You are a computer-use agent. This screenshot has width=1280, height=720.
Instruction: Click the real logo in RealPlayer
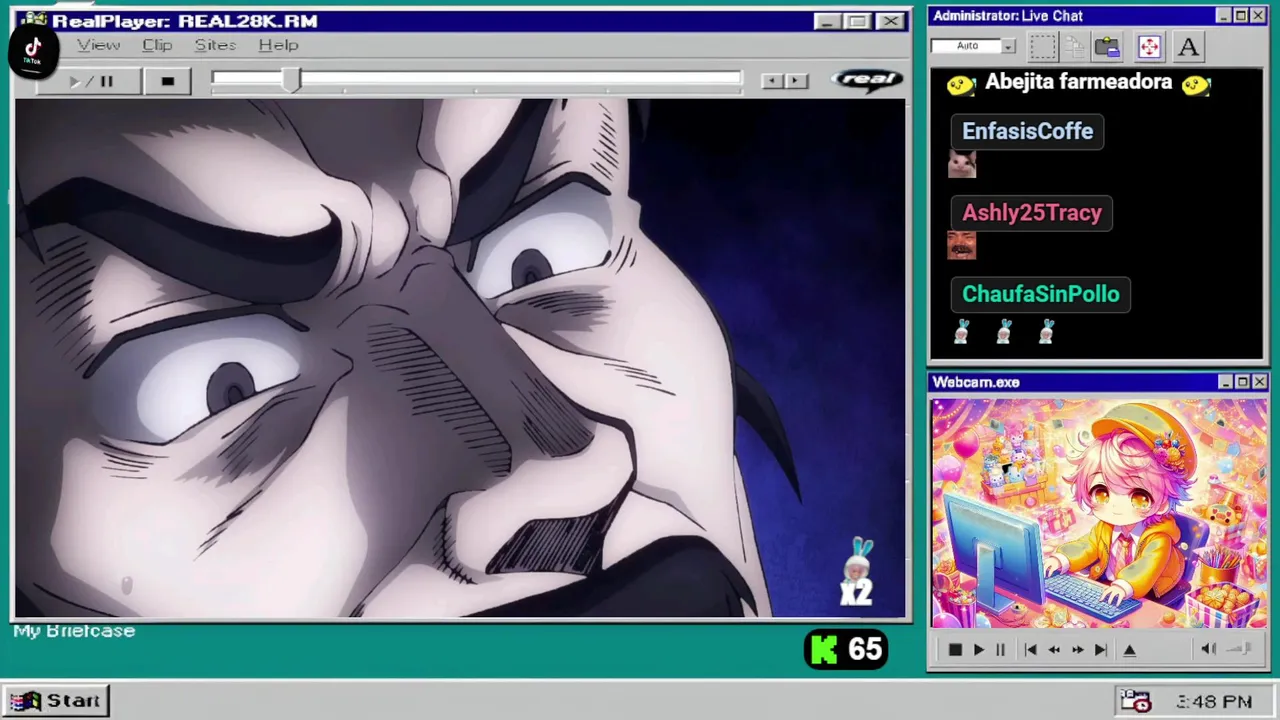(866, 80)
